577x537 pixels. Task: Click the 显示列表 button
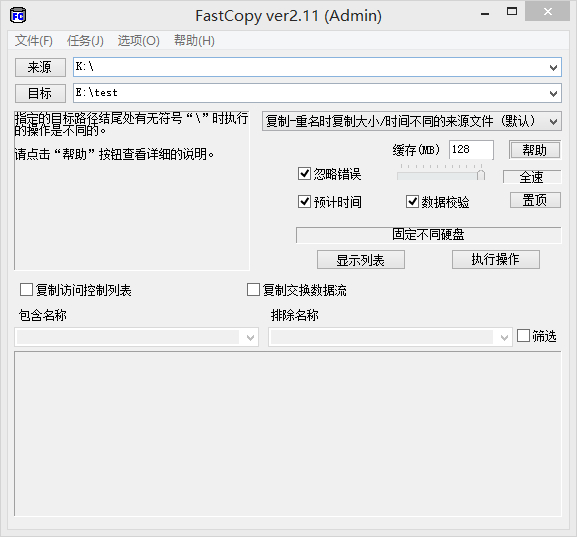coord(361,260)
